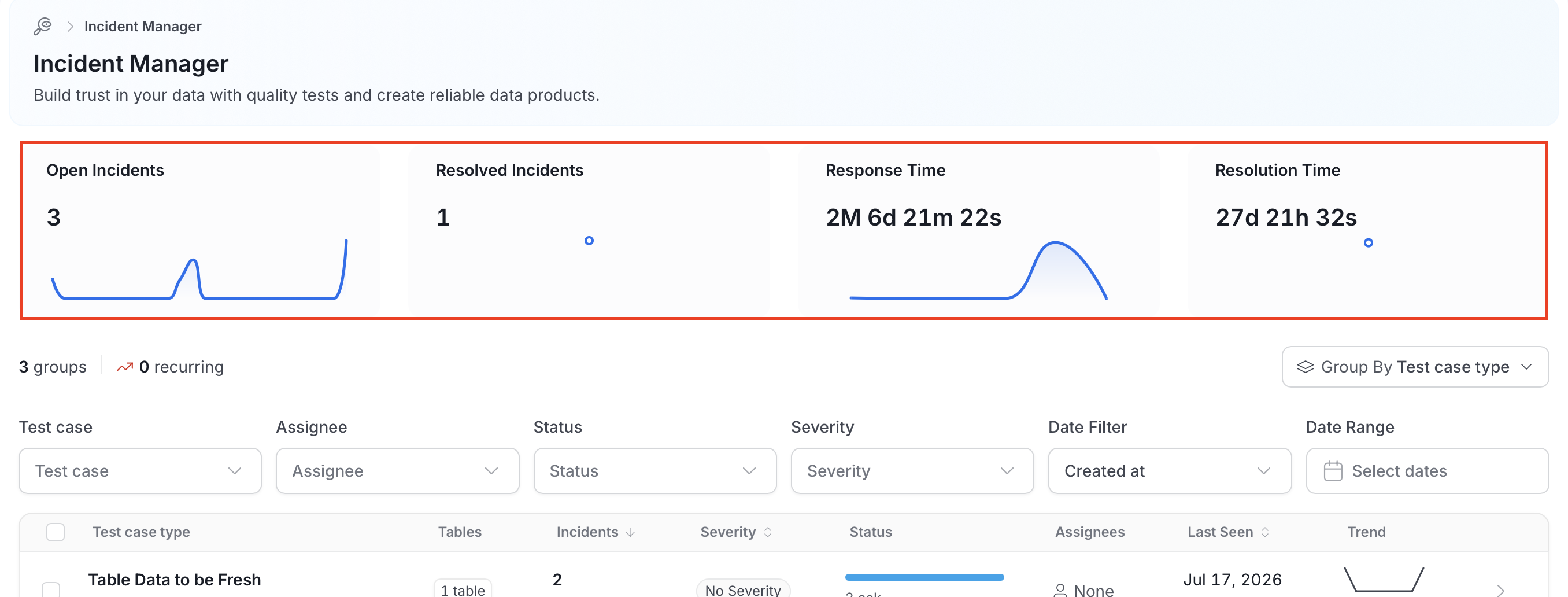Click the Assignees column header
Viewport: 1568px width, 597px height.
click(1090, 532)
